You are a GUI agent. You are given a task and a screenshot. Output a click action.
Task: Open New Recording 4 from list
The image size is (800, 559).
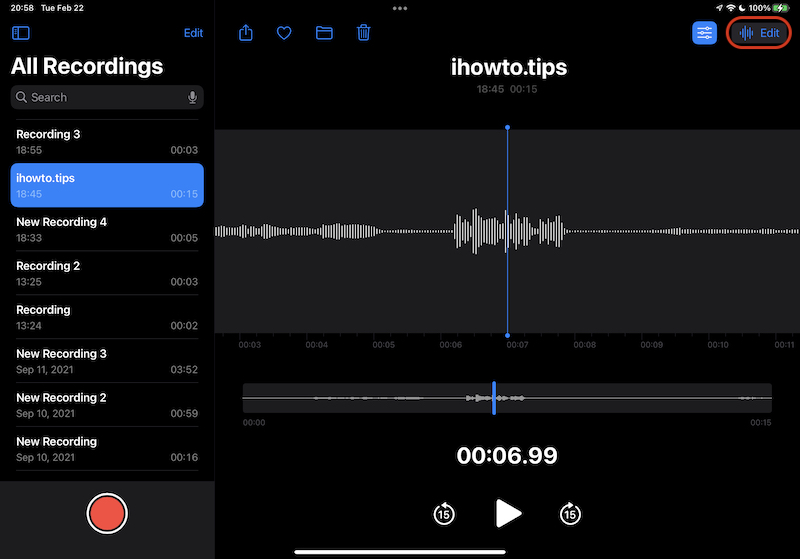[107, 229]
